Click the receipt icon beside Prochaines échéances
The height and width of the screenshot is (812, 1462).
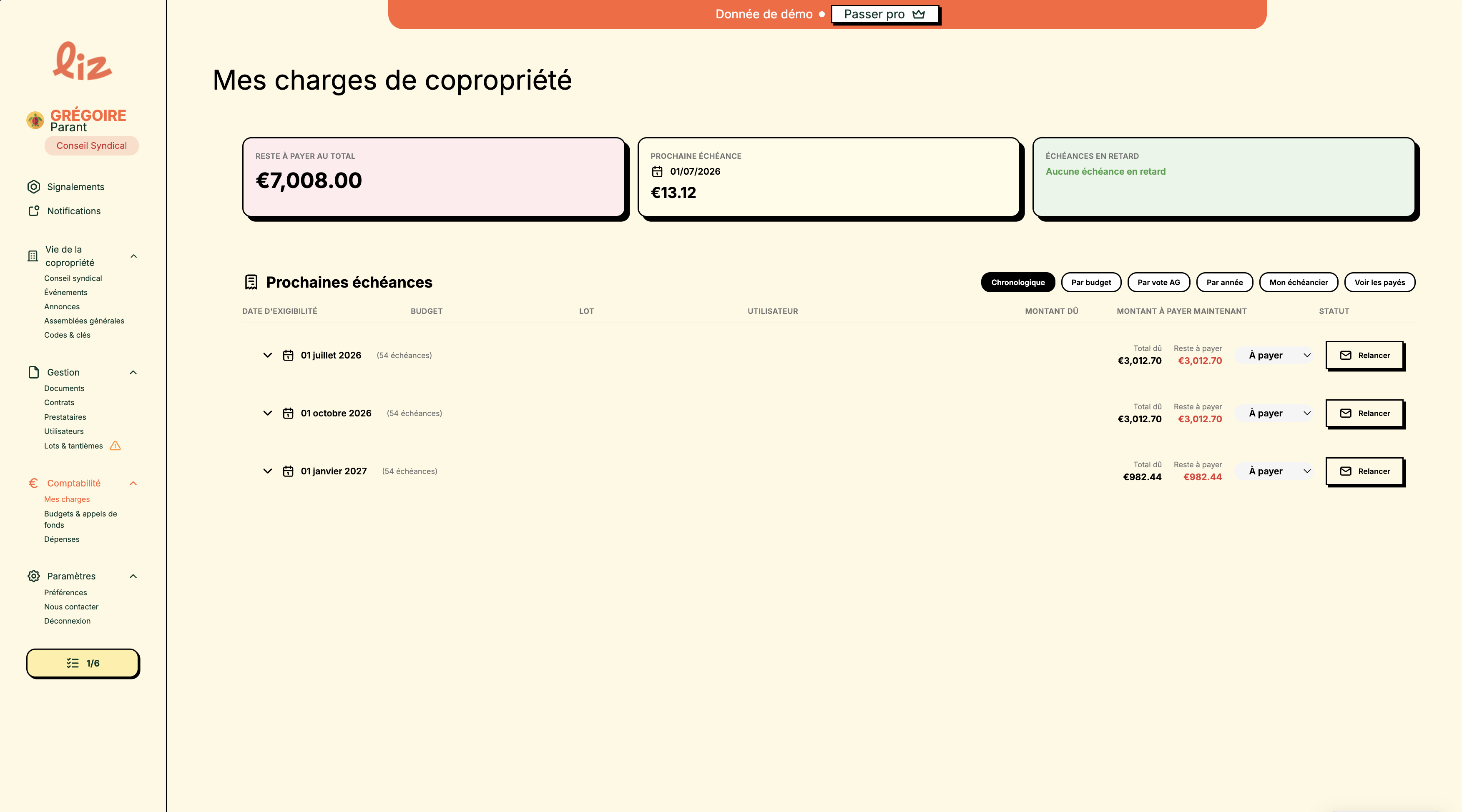click(251, 282)
